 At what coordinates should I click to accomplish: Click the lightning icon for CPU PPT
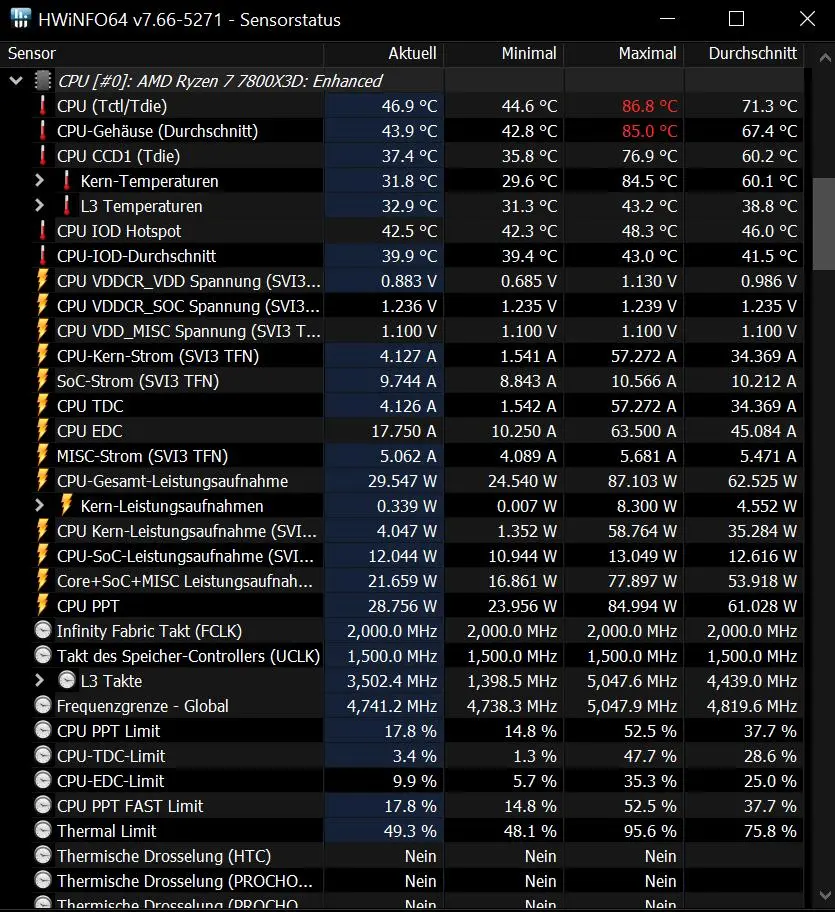click(42, 605)
